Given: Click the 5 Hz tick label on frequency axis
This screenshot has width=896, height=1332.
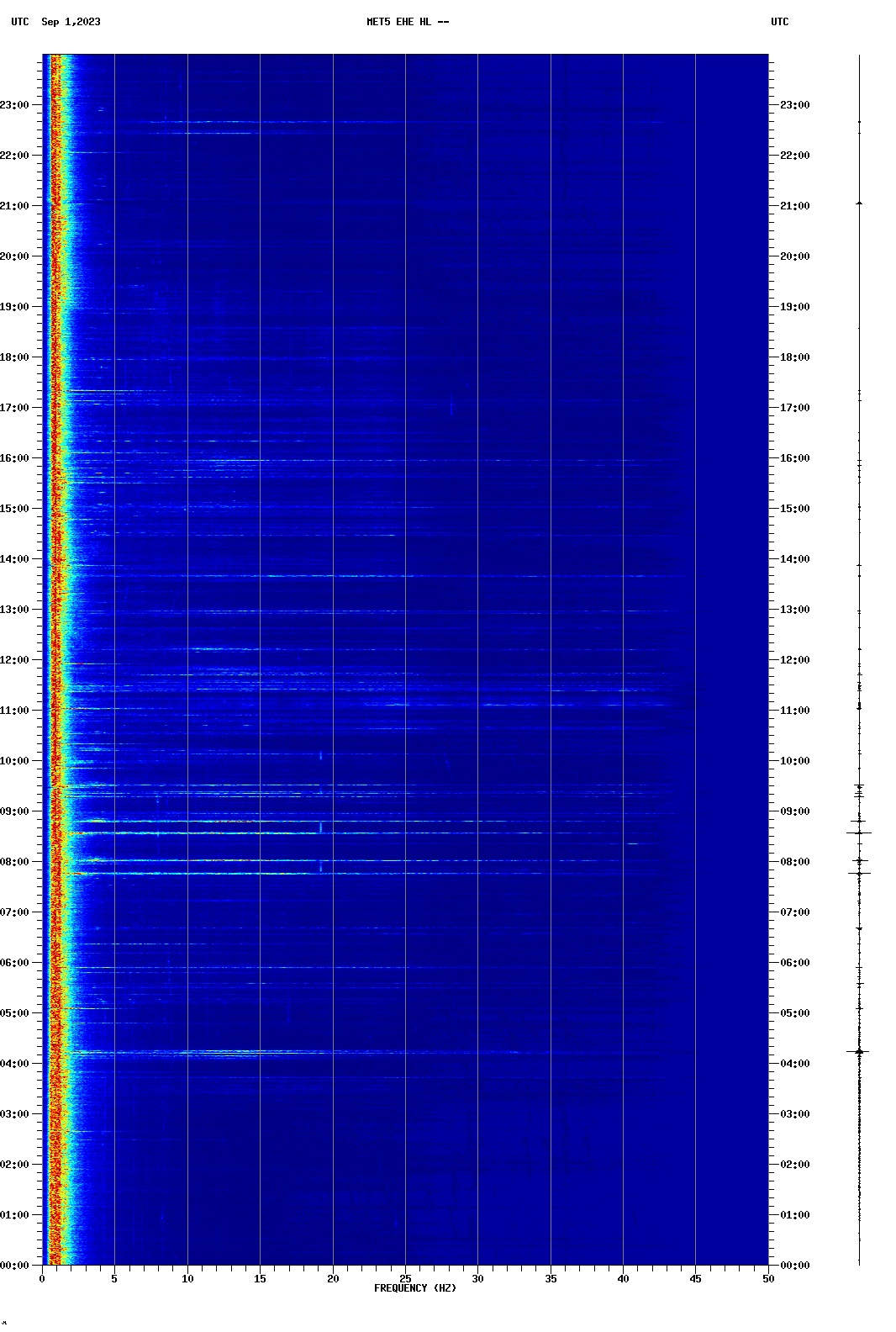Looking at the screenshot, I should click(x=114, y=1279).
